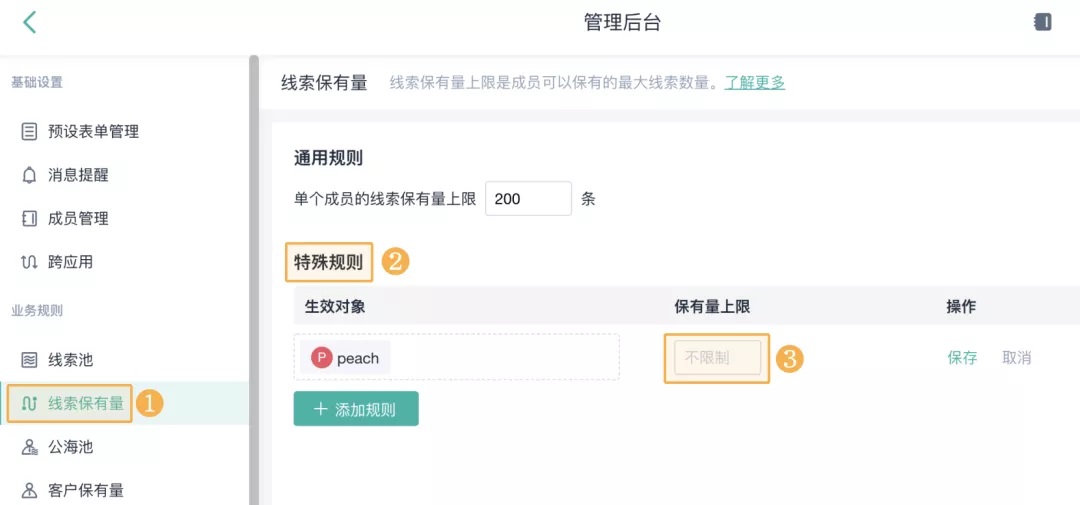
Task: Click the 消息提醒 bell icon
Action: coord(29,175)
